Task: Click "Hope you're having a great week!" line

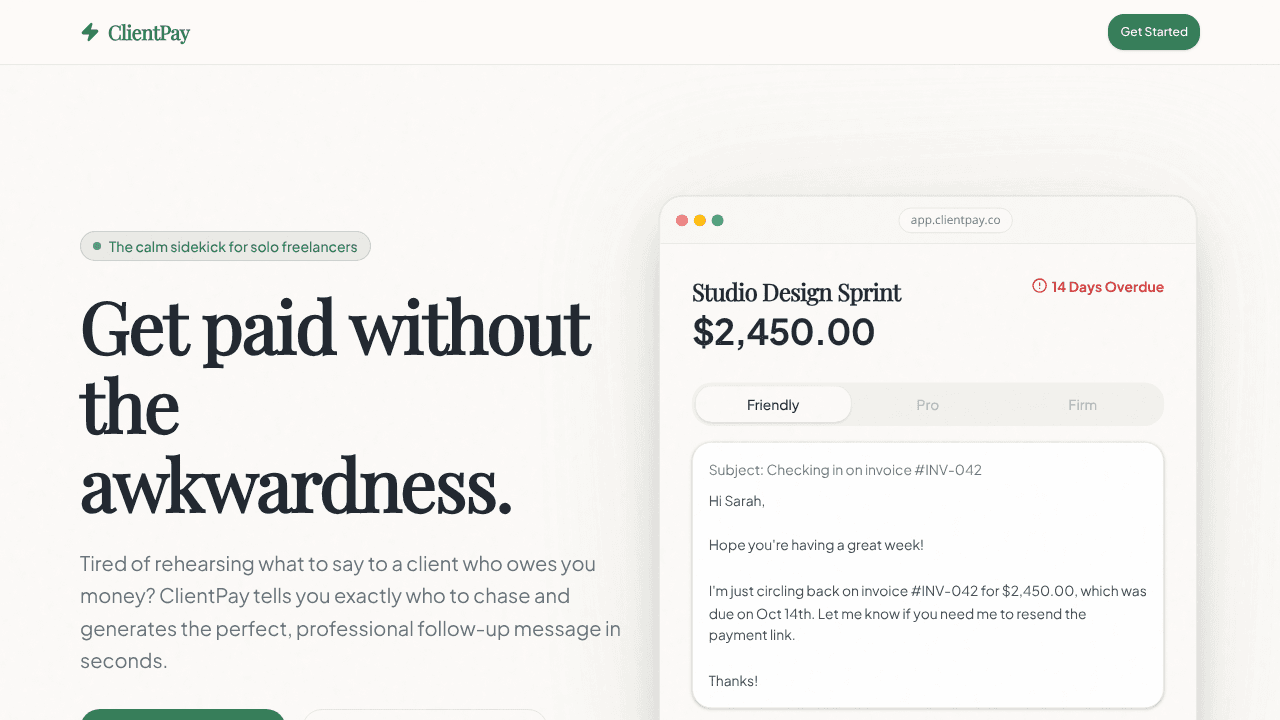Action: point(816,545)
